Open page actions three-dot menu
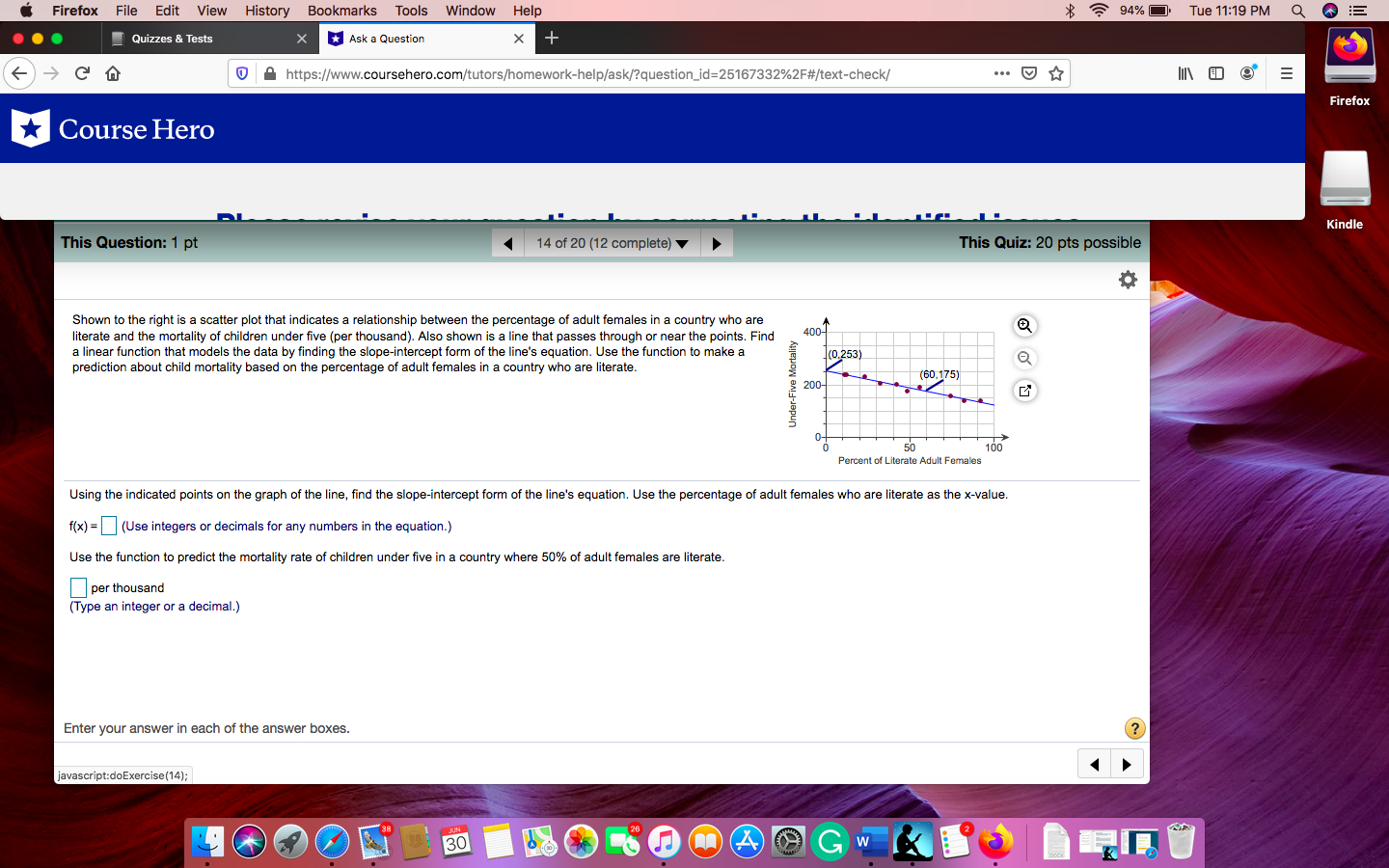The width and height of the screenshot is (1389, 868). click(1002, 73)
